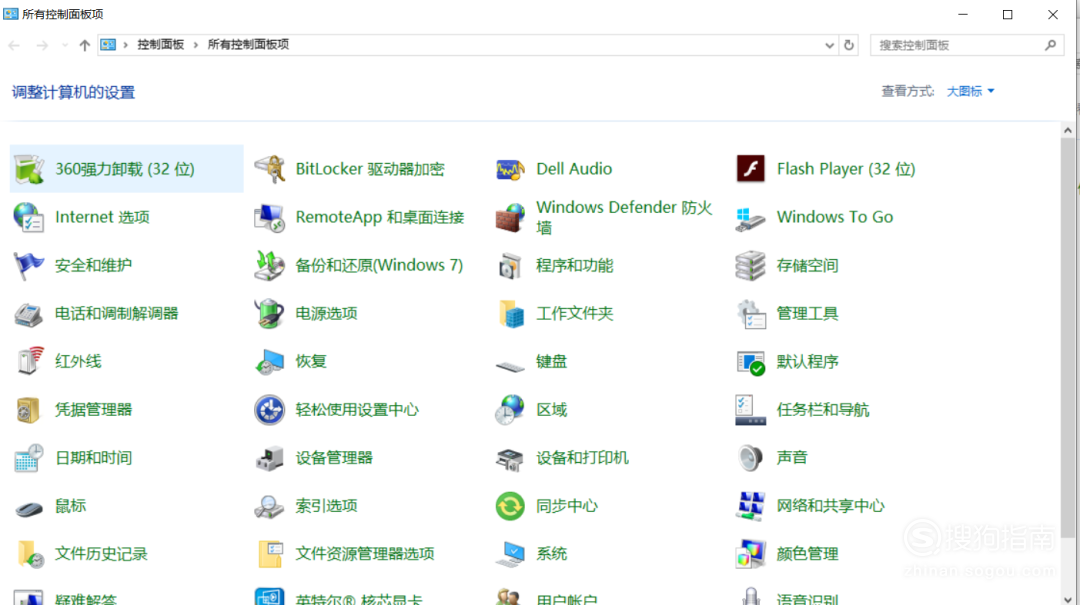Image resolution: width=1080 pixels, height=605 pixels.
Task: Open the 文件历史记录 icon
Action: [x=29, y=554]
